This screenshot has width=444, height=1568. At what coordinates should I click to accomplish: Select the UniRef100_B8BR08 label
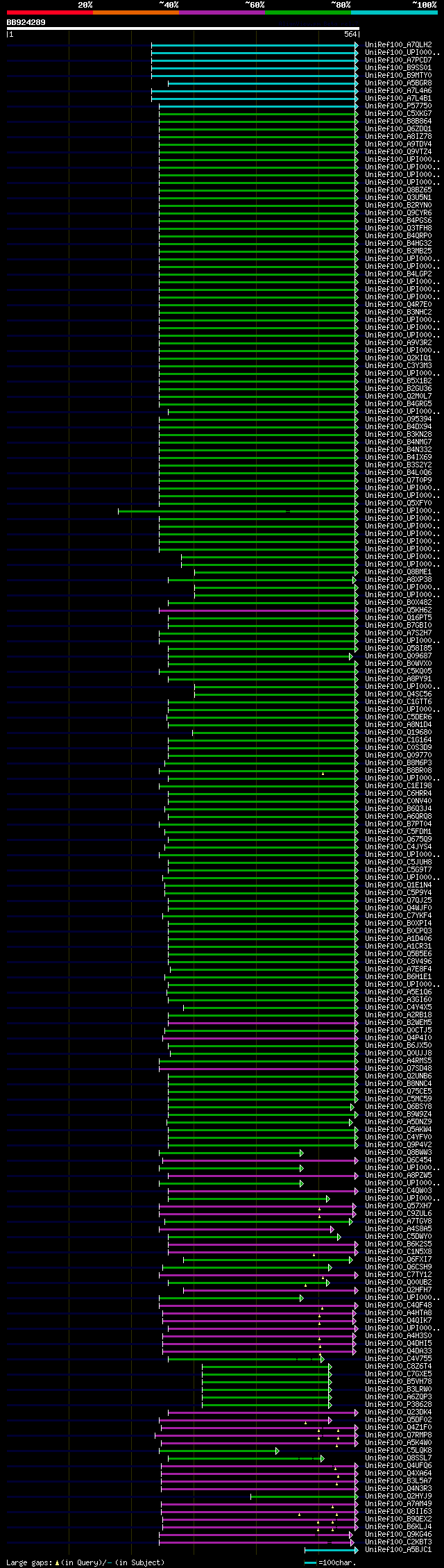(398, 770)
